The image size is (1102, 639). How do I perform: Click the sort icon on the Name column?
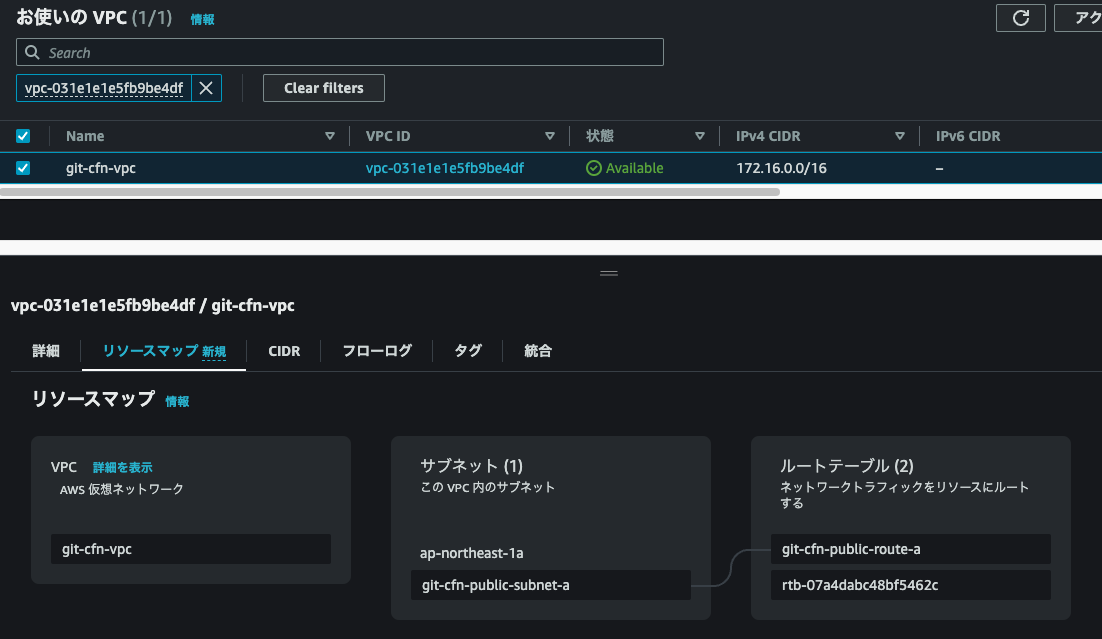click(330, 136)
